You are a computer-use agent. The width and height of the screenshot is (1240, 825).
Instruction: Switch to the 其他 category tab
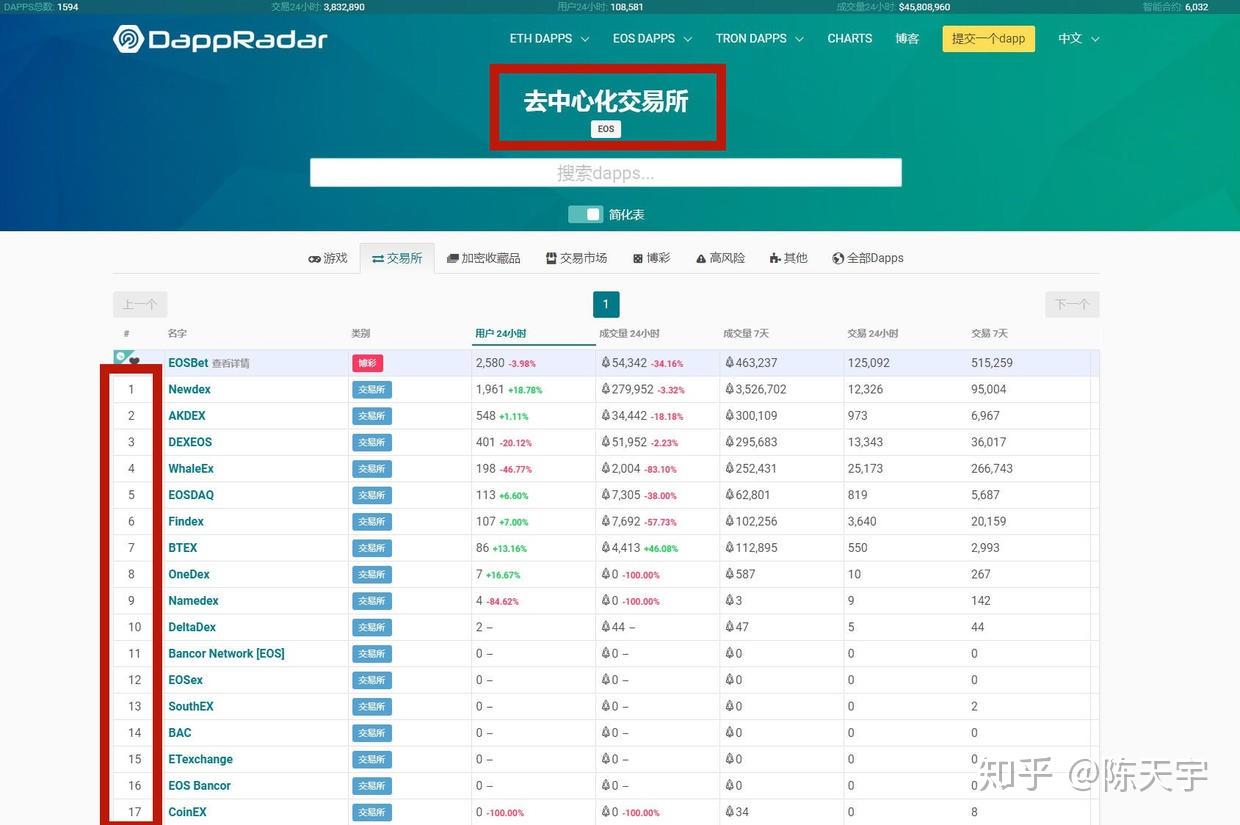[788, 258]
